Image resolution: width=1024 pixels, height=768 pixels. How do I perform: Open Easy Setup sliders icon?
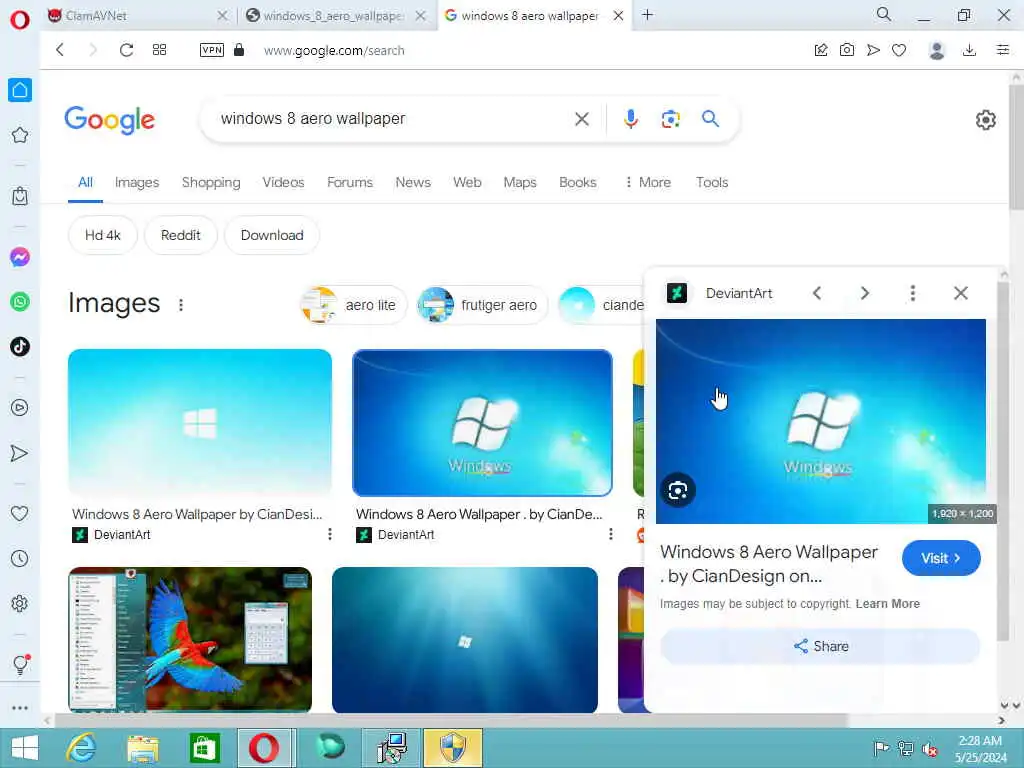[x=1003, y=50]
